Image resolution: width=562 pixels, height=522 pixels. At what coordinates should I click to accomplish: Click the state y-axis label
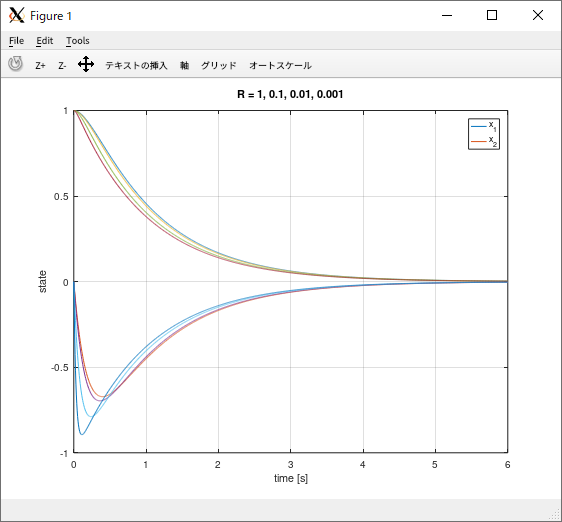[42, 281]
